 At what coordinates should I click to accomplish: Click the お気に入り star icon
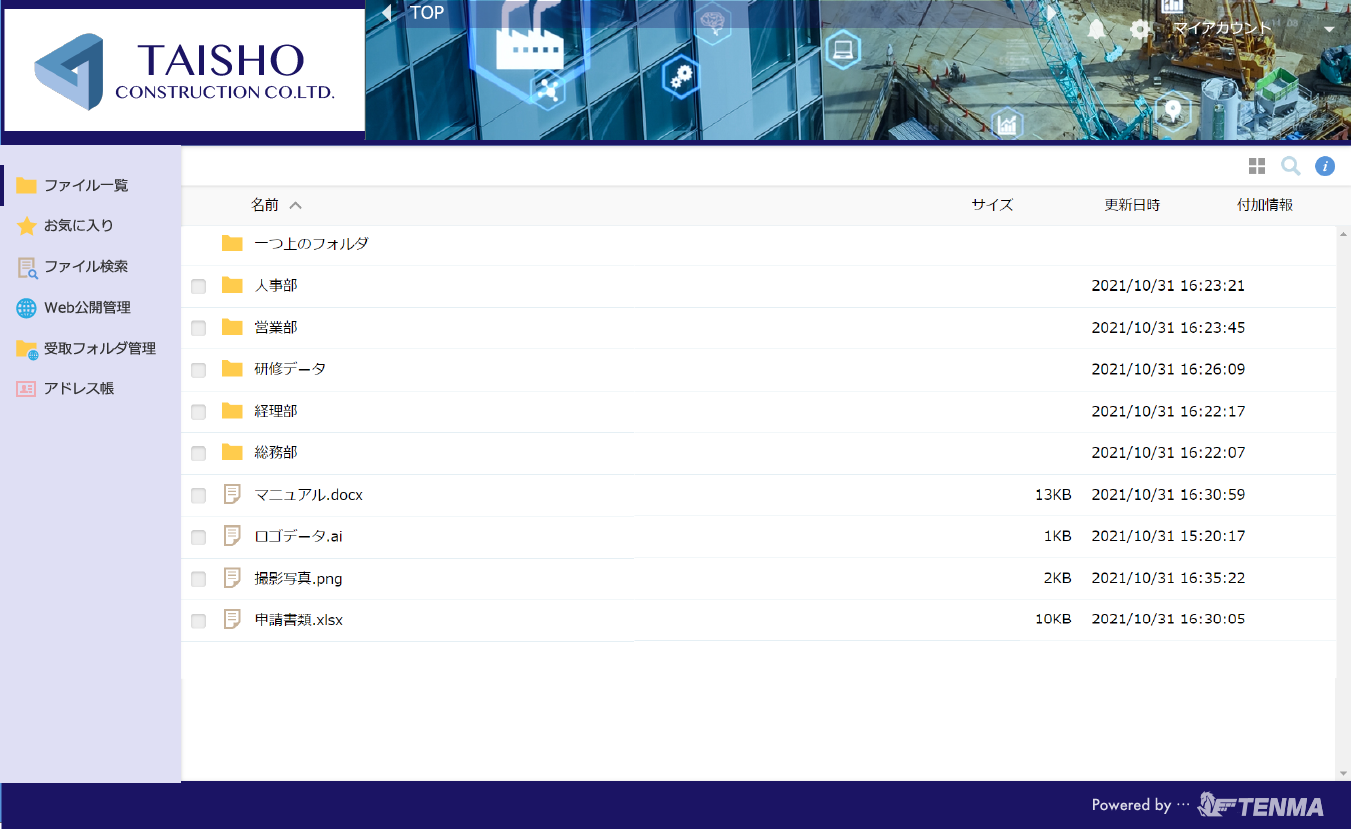(26, 226)
